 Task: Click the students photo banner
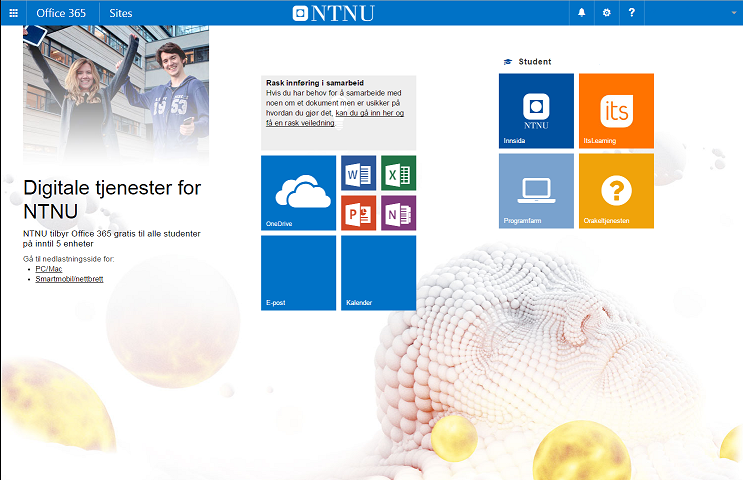coord(116,94)
